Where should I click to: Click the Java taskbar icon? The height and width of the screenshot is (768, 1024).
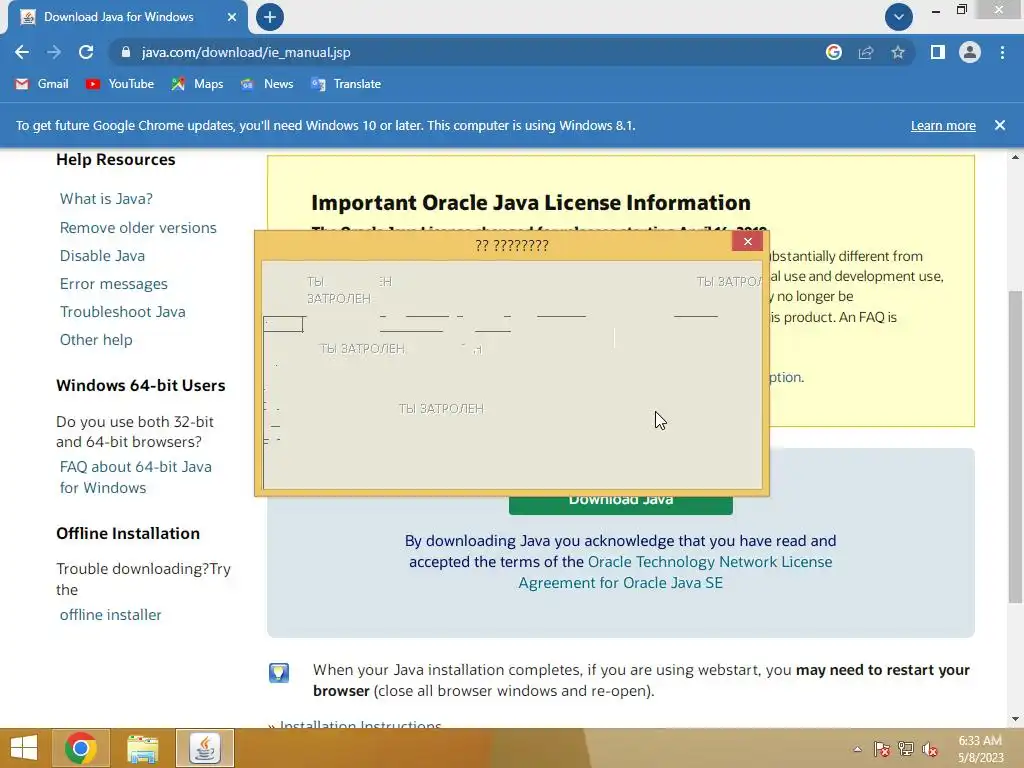pos(204,748)
